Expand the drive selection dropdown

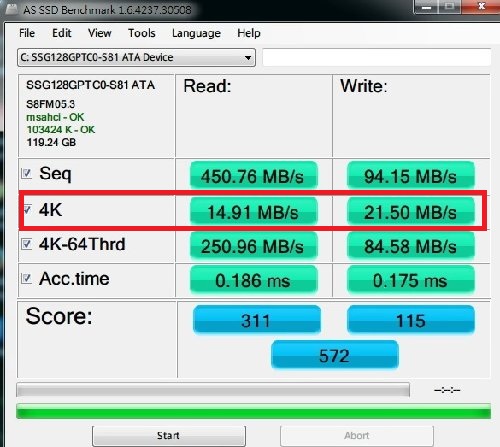click(x=248, y=58)
